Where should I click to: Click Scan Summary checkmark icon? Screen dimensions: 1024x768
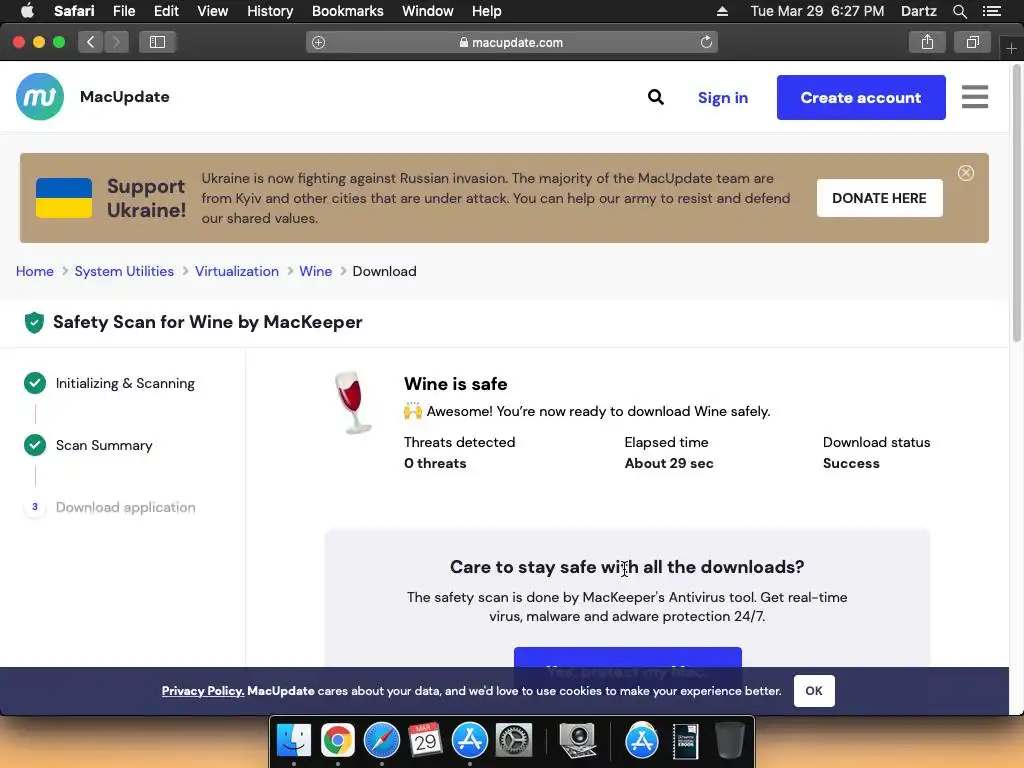click(35, 445)
